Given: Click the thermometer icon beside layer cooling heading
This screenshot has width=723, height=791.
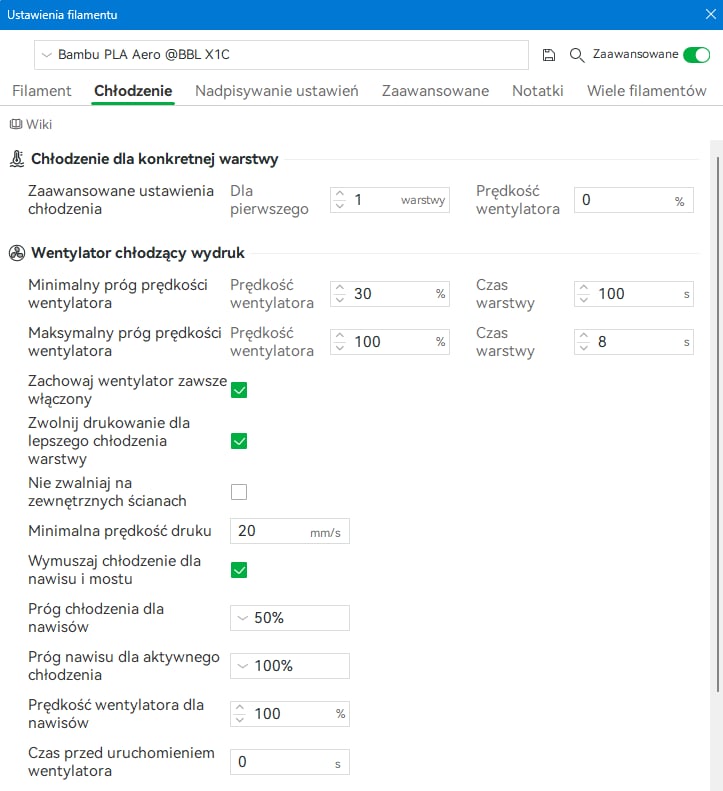Looking at the screenshot, I should (x=17, y=159).
